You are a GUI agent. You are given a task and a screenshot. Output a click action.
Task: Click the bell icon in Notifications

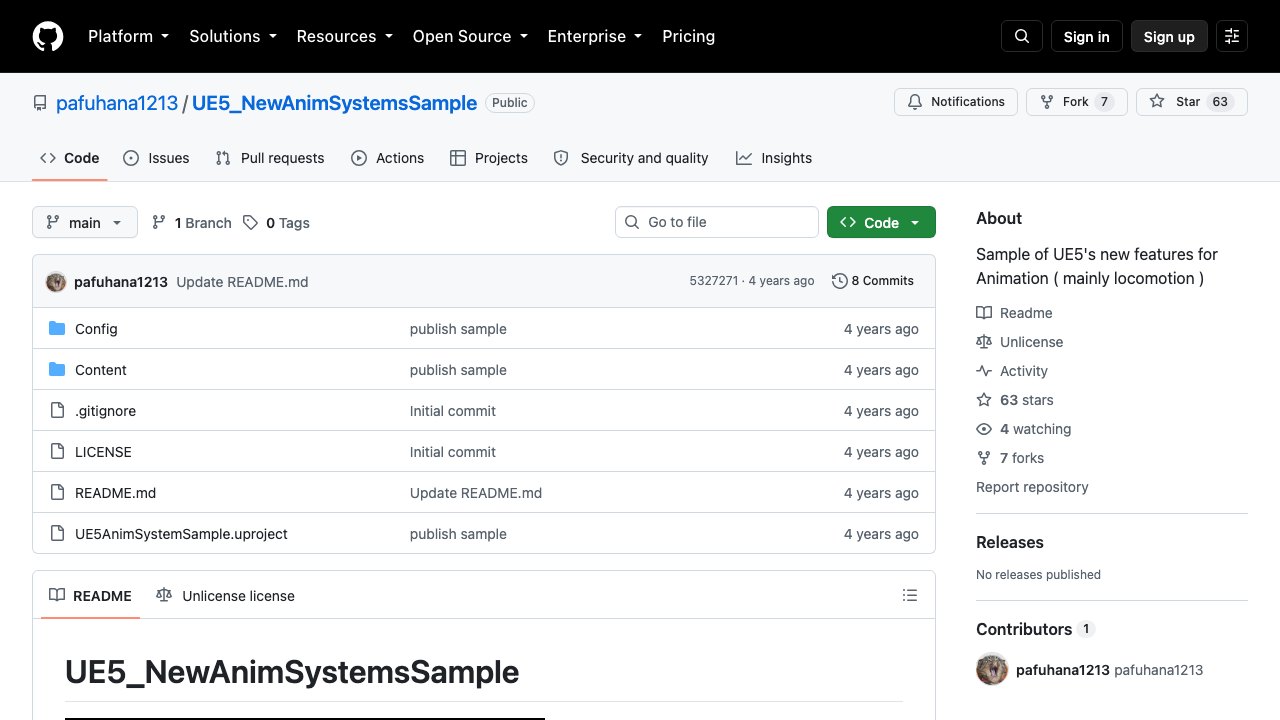(915, 102)
